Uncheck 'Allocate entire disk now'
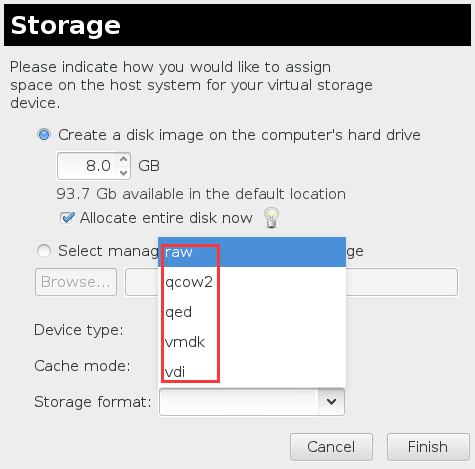The width and height of the screenshot is (475, 469). 67,218
